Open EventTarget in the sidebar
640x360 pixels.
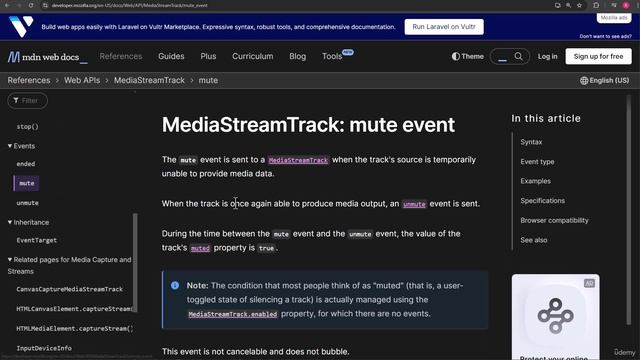pos(36,240)
